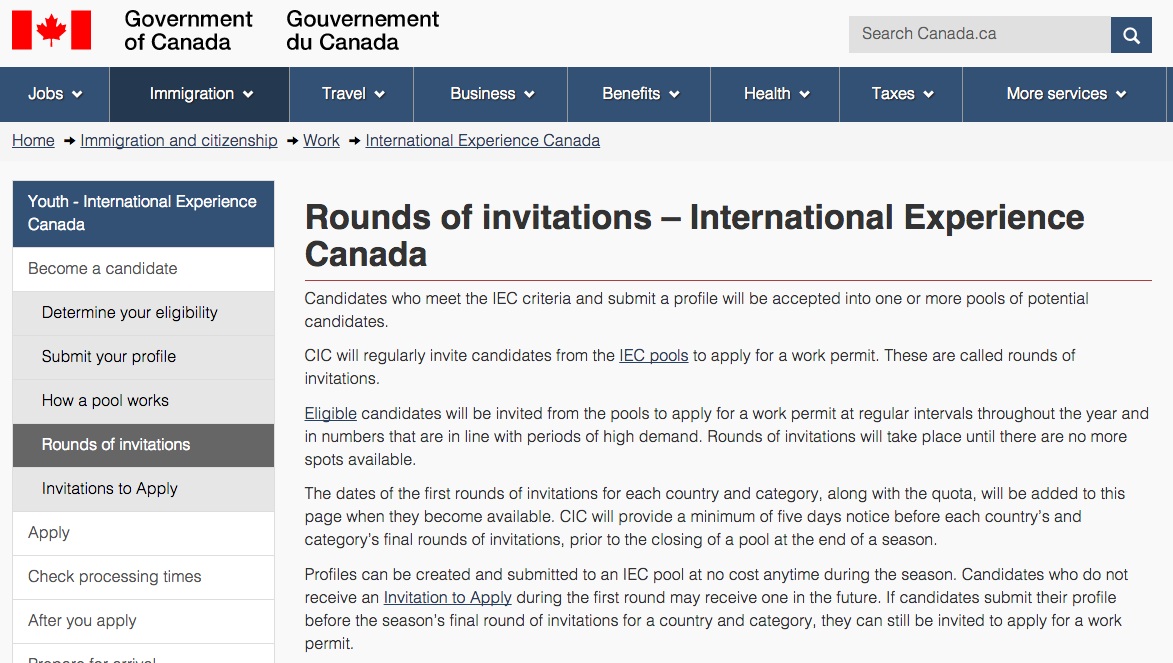Image resolution: width=1173 pixels, height=663 pixels.
Task: Open Immigration and citizenship breadcrumb
Action: coord(179,140)
